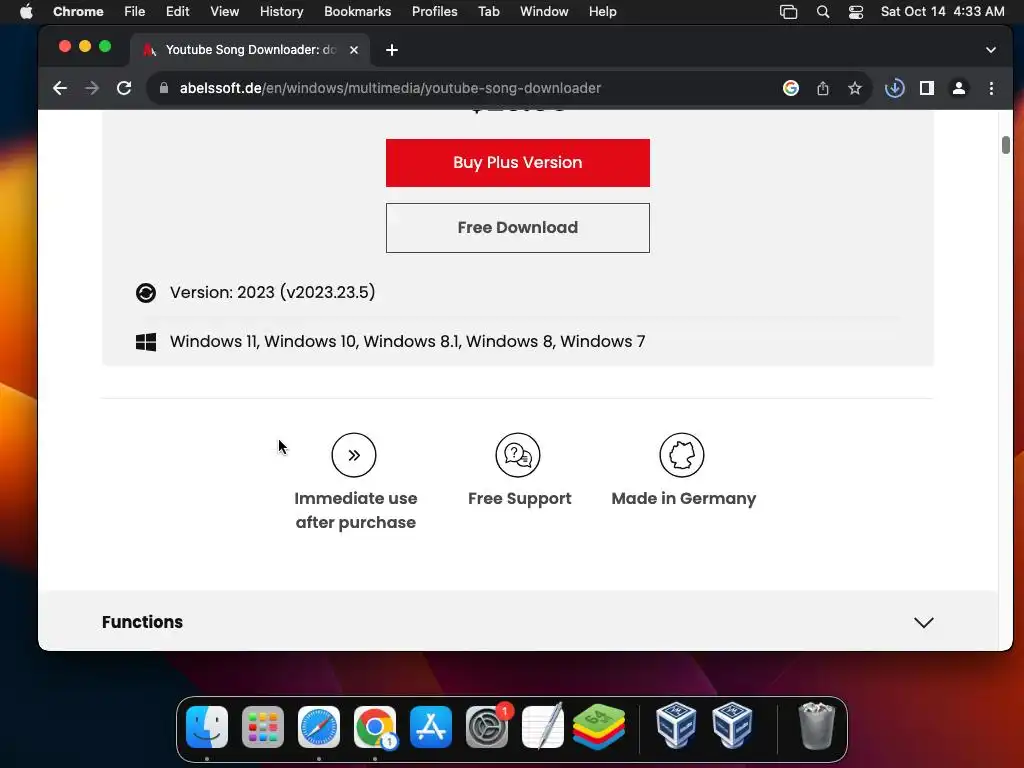Click the Immediate use after purchase label
Screen dimensions: 1024x768
[356, 511]
